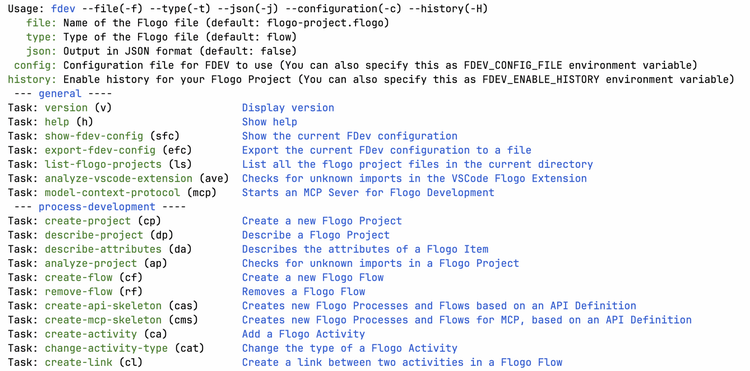Click the 'change-activity-type' task name

[106, 348]
